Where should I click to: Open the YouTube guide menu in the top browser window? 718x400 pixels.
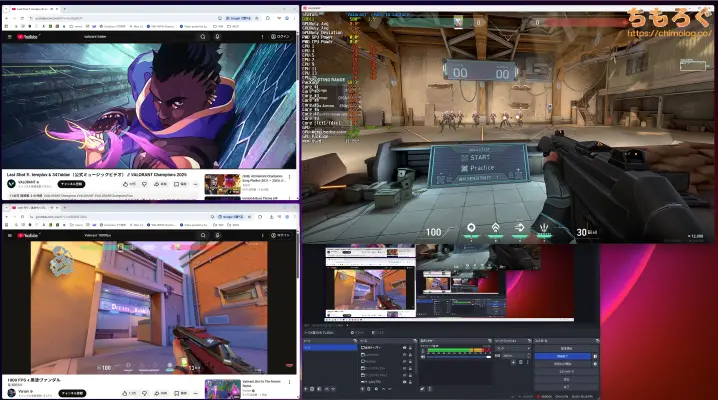tap(8, 36)
